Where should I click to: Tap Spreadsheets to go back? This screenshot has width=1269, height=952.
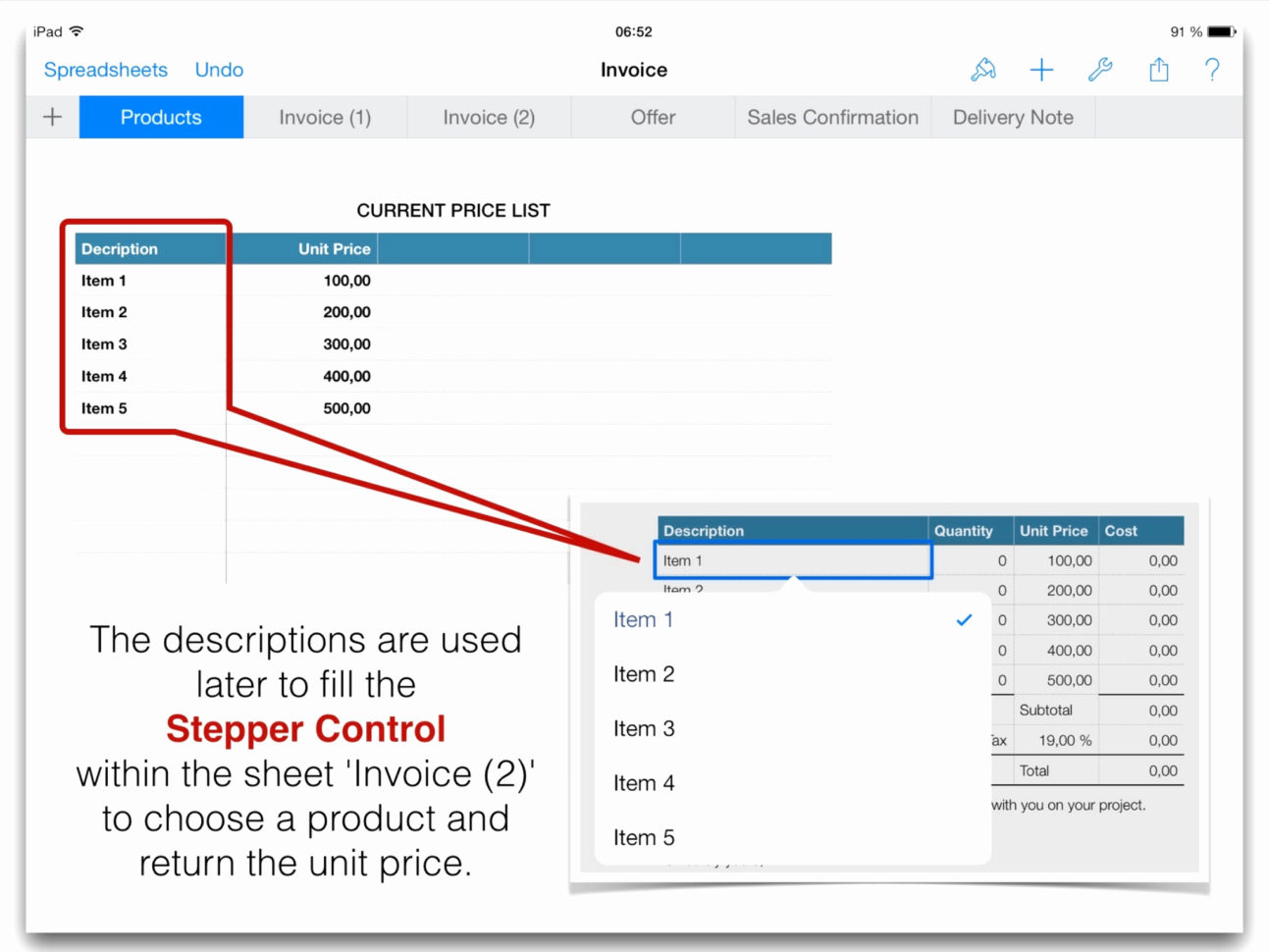(x=105, y=70)
